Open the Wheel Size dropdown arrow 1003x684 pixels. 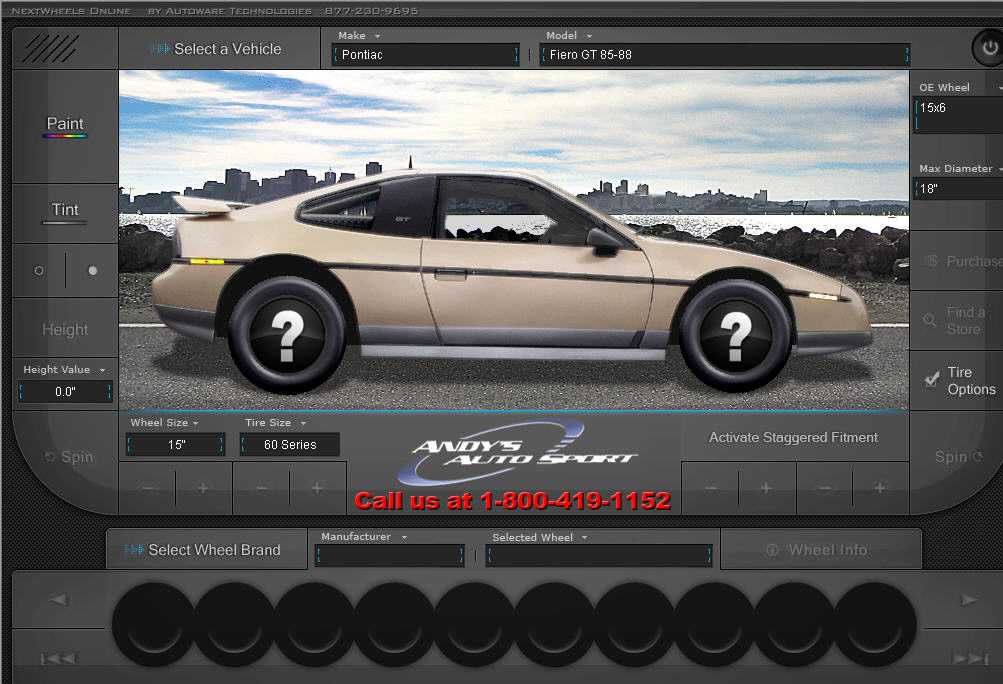(196, 424)
